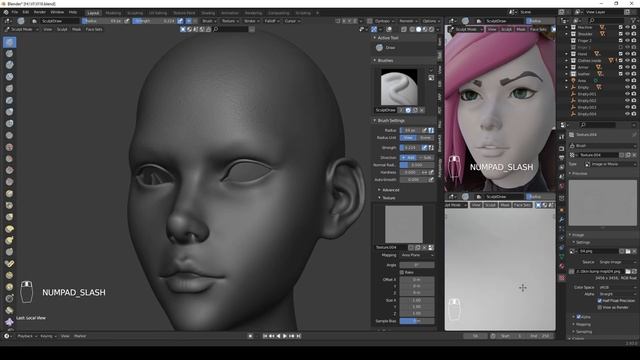The height and width of the screenshot is (360, 640).
Task: Open the Mask menu in main viewport header
Action: click(76, 29)
